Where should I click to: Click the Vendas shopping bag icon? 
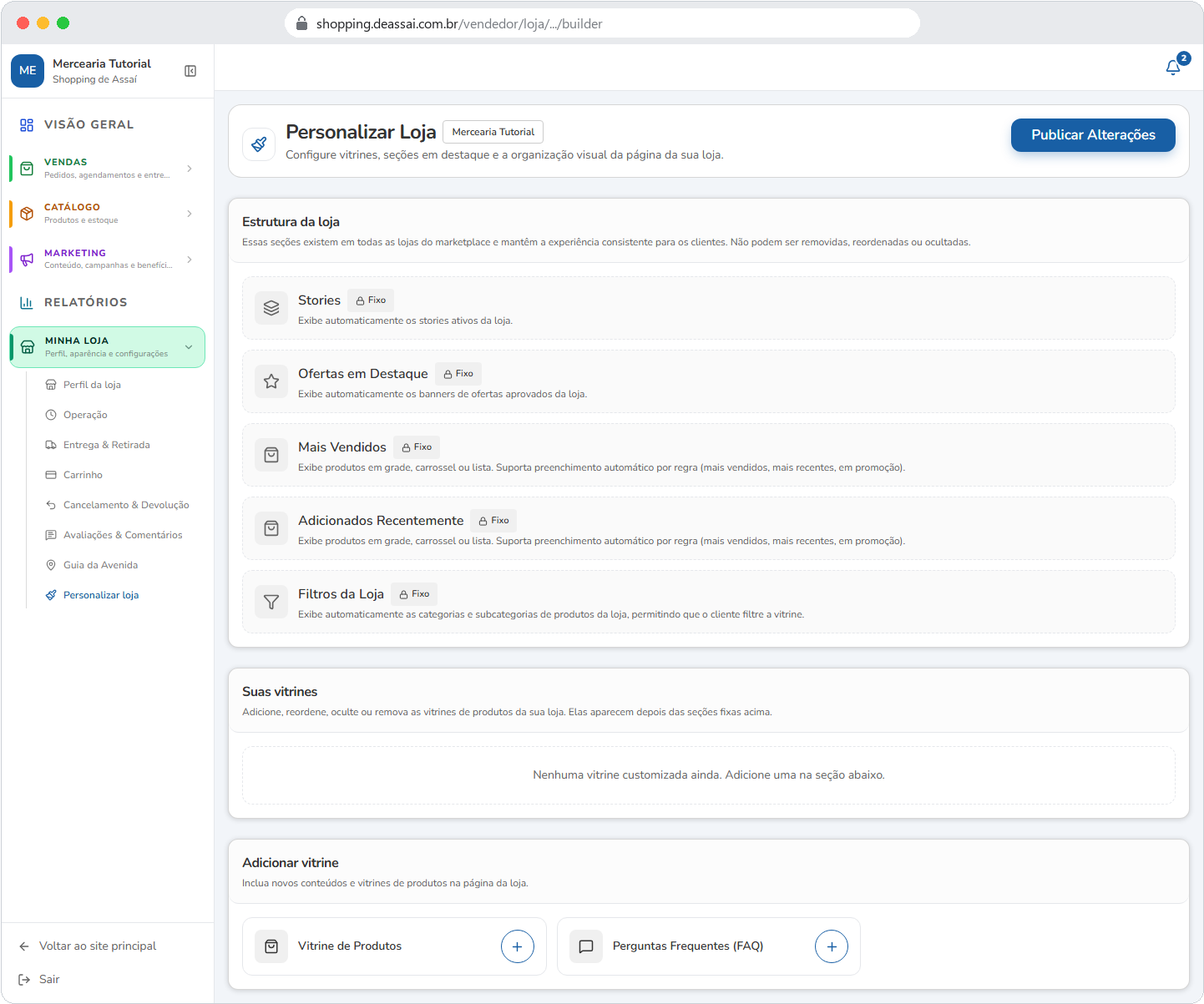(27, 169)
